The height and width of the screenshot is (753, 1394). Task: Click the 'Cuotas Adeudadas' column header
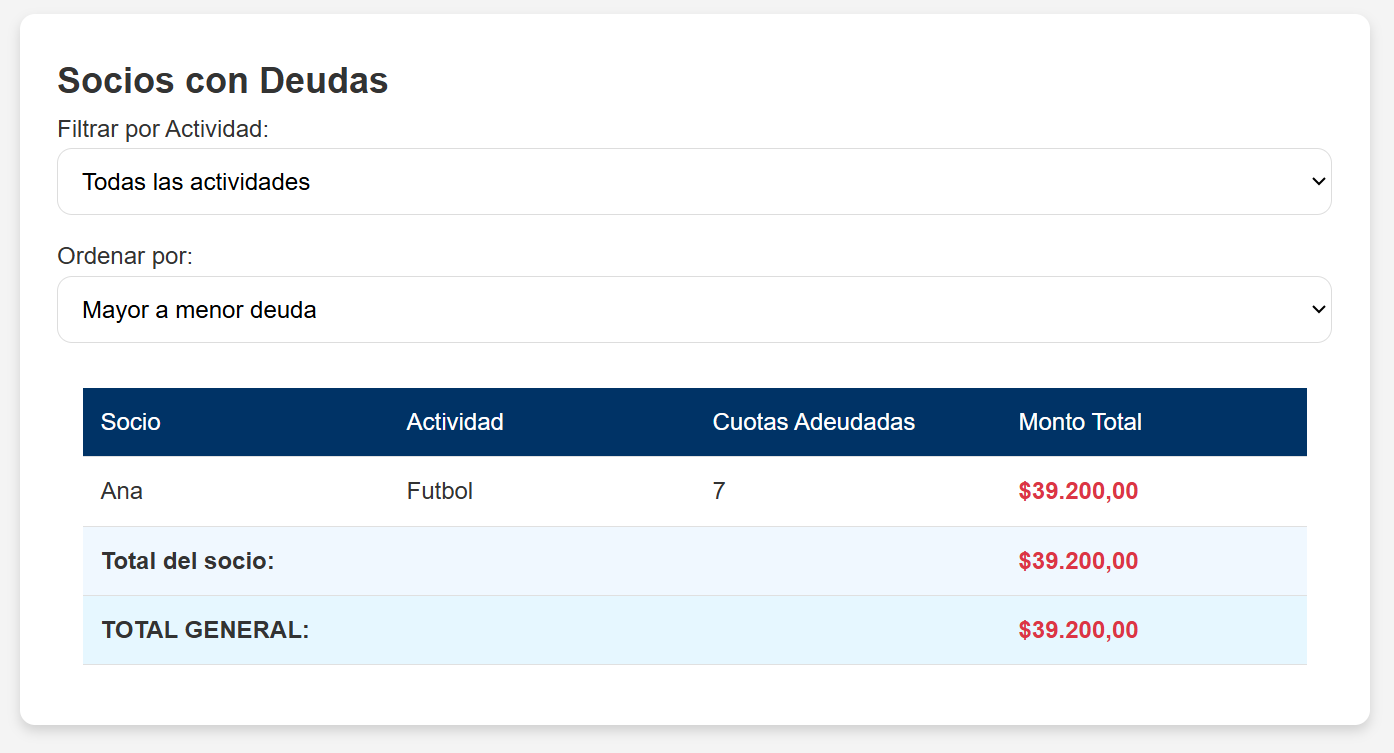pos(813,422)
